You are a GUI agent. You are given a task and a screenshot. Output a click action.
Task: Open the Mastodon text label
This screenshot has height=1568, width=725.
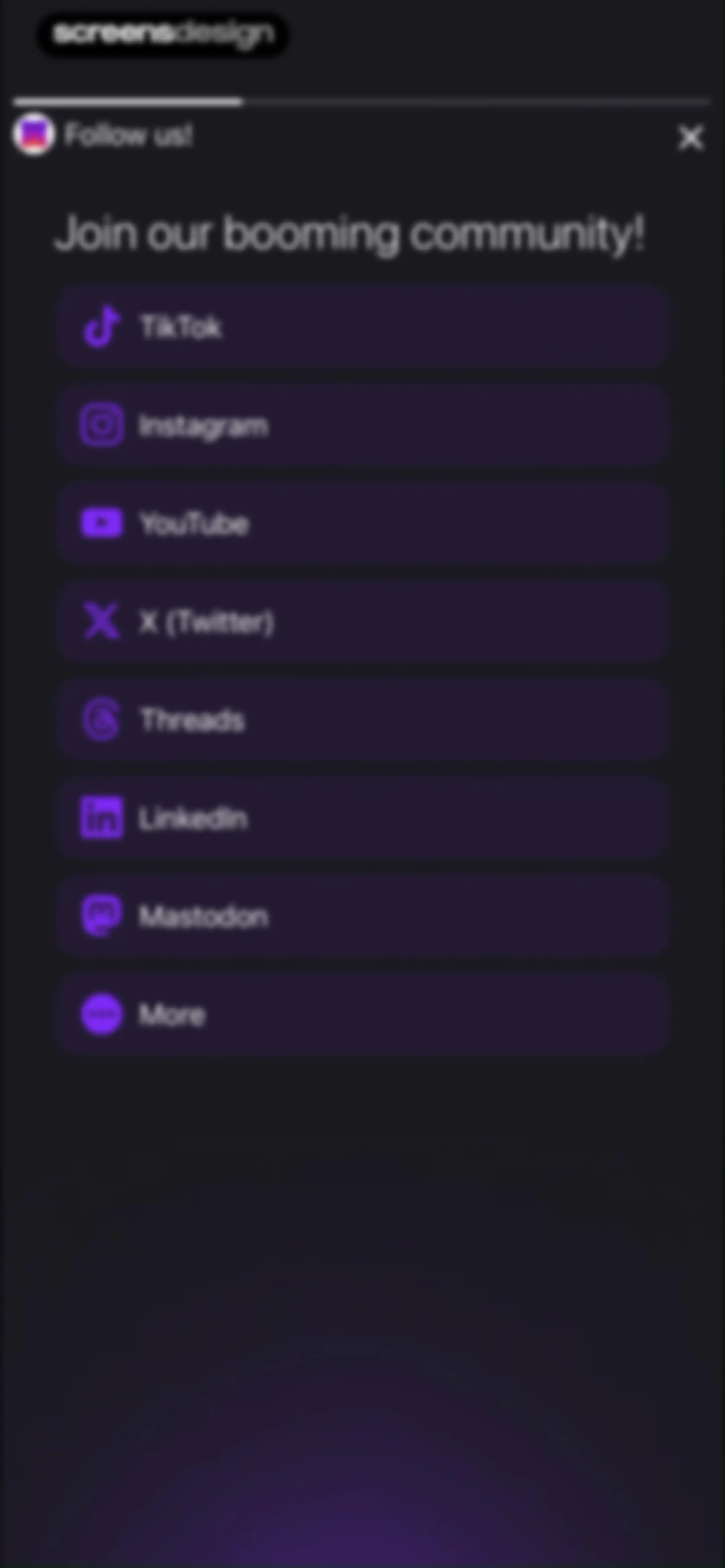pyautogui.click(x=203, y=916)
